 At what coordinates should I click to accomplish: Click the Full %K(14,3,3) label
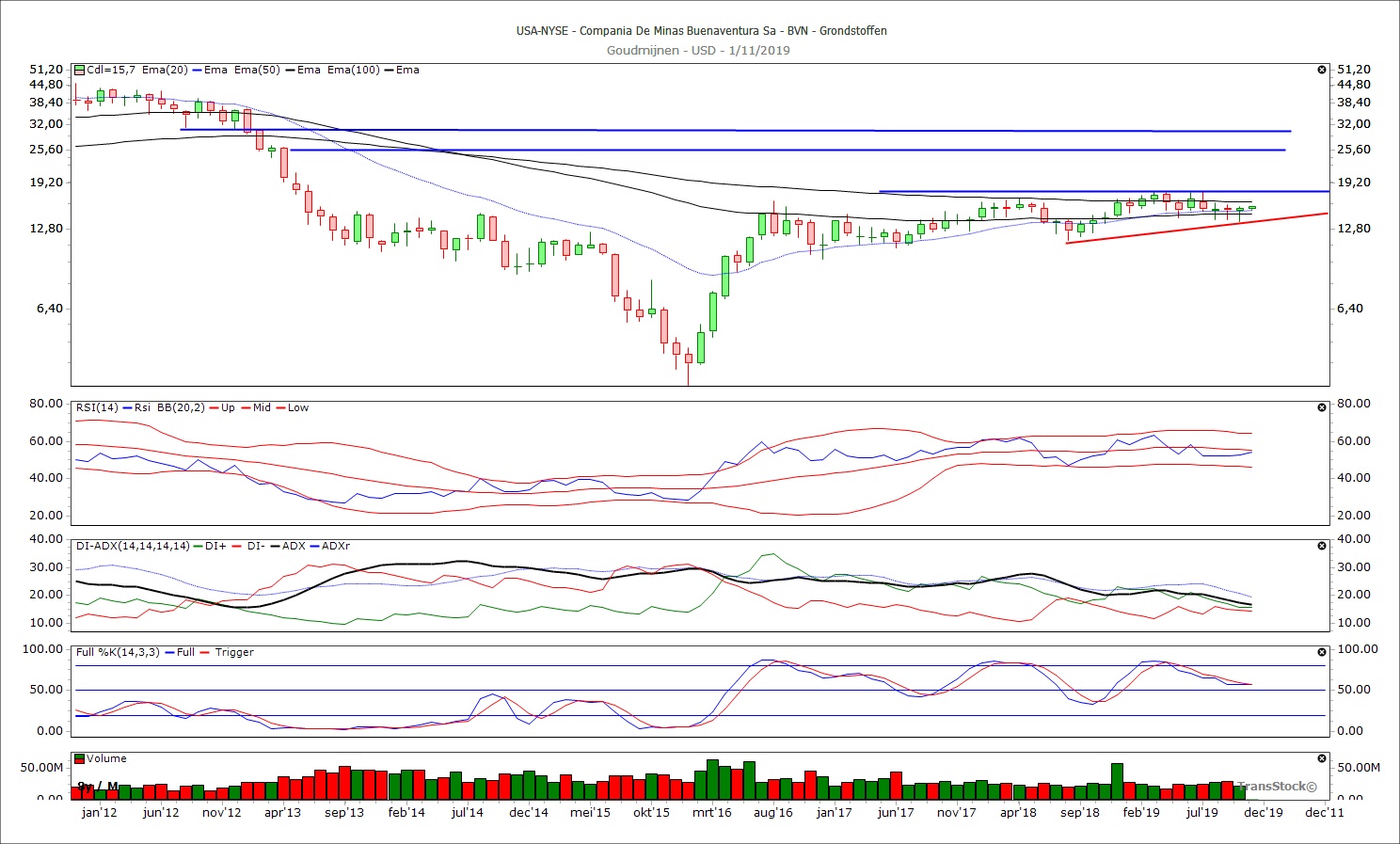pos(118,652)
